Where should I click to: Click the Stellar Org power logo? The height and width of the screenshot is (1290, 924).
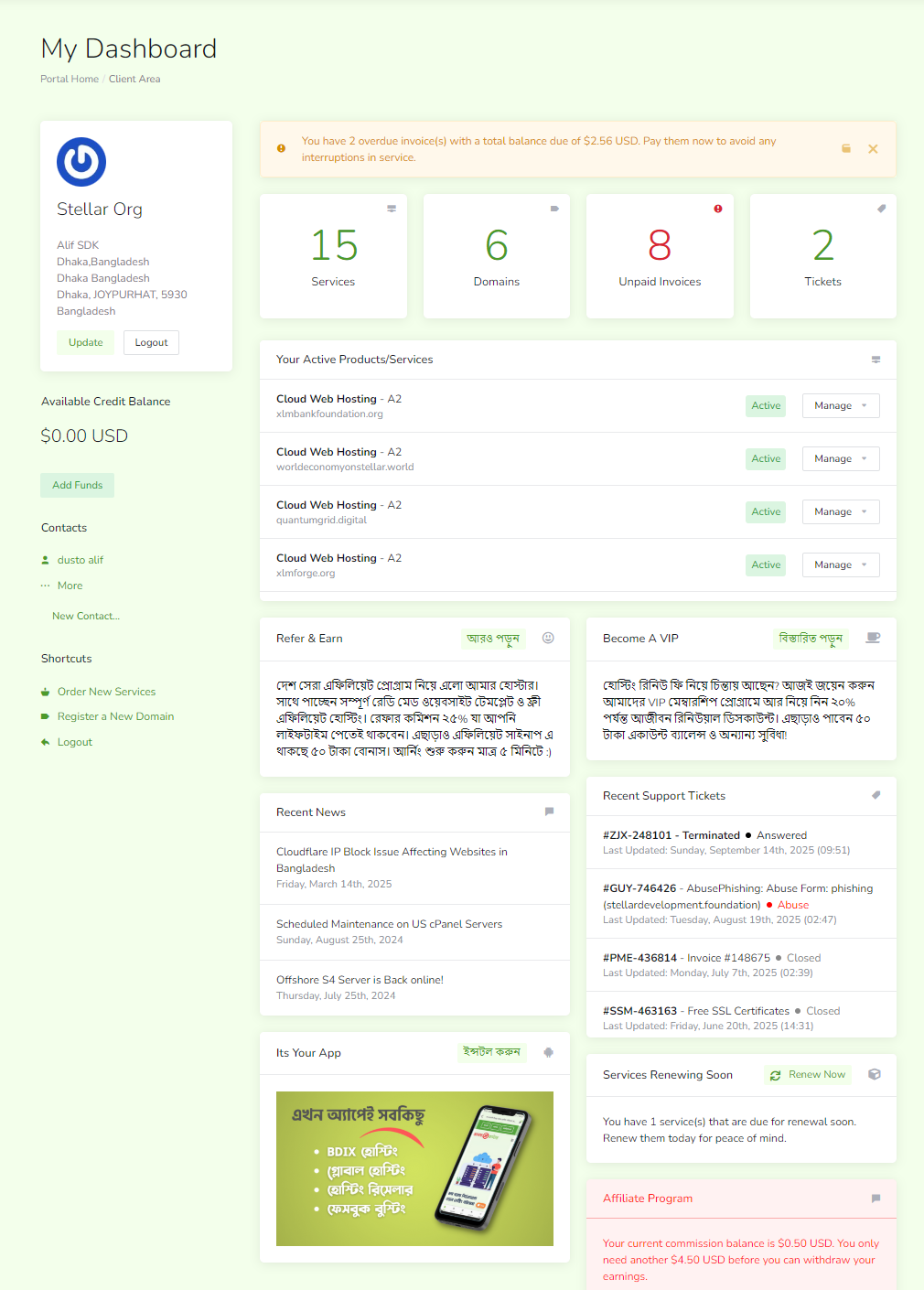pos(81,162)
